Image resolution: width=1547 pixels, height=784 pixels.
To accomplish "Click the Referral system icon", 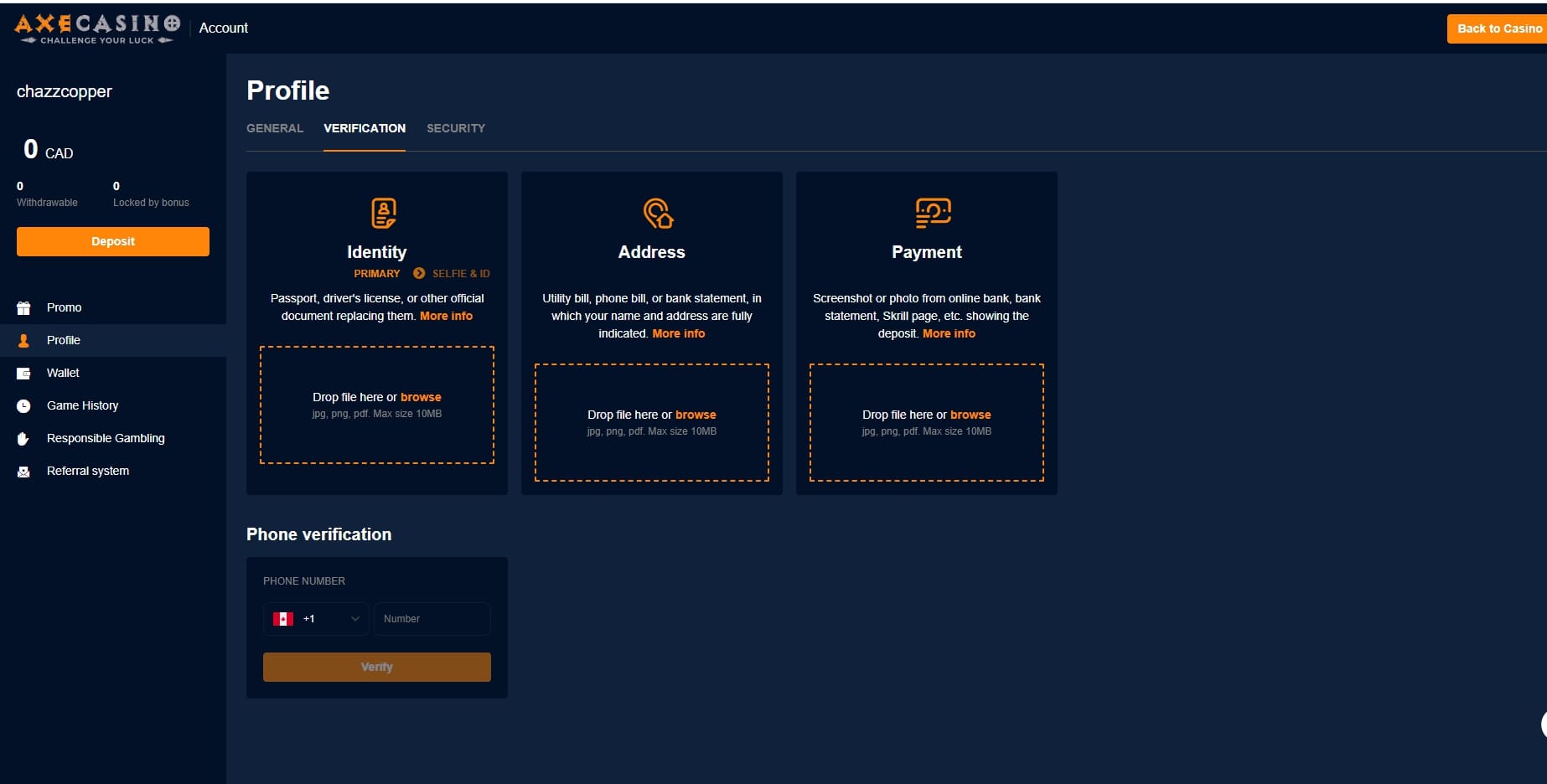I will 23,472.
